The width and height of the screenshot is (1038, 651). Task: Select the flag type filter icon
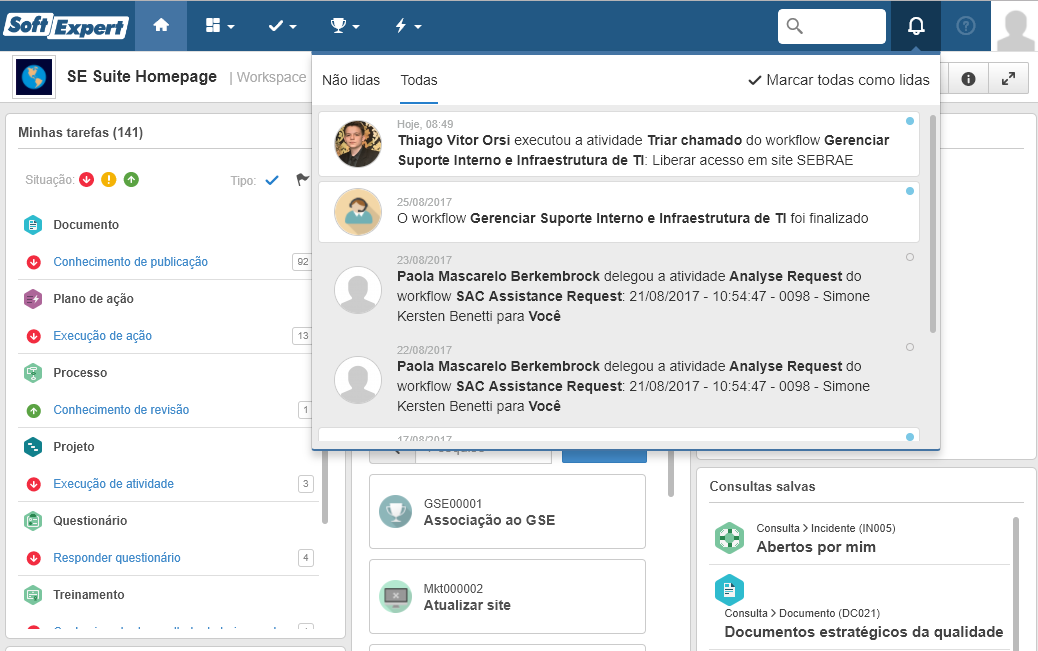coord(302,179)
